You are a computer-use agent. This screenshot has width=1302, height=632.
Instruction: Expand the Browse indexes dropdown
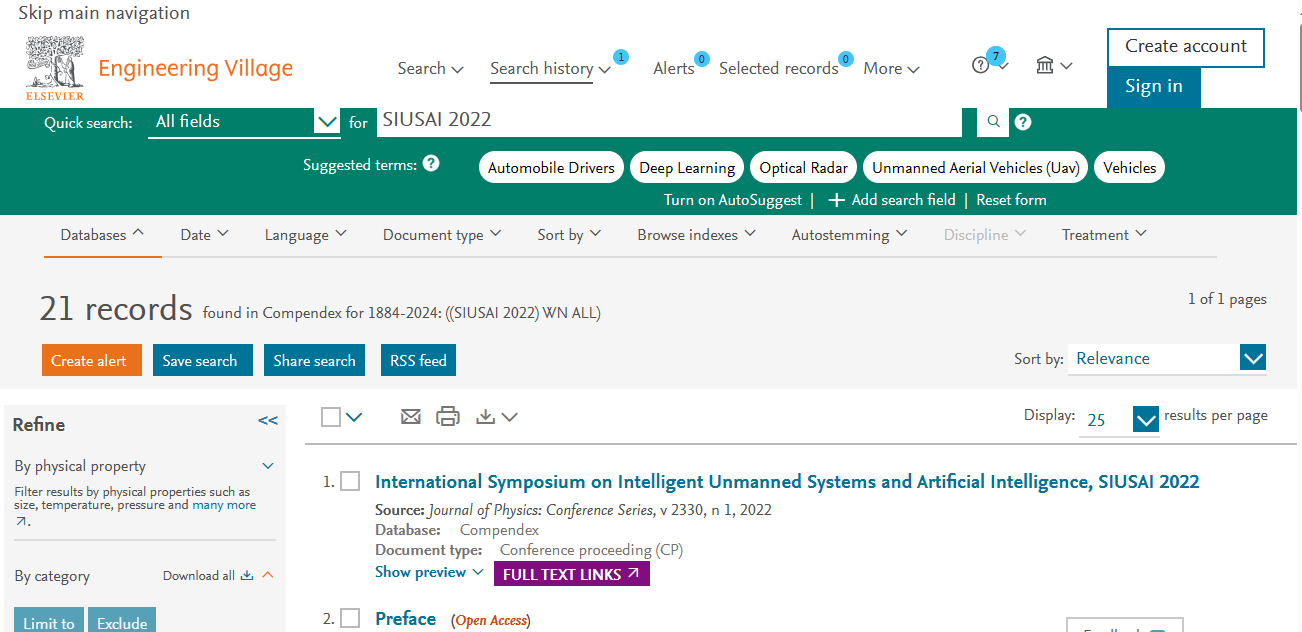(x=696, y=235)
